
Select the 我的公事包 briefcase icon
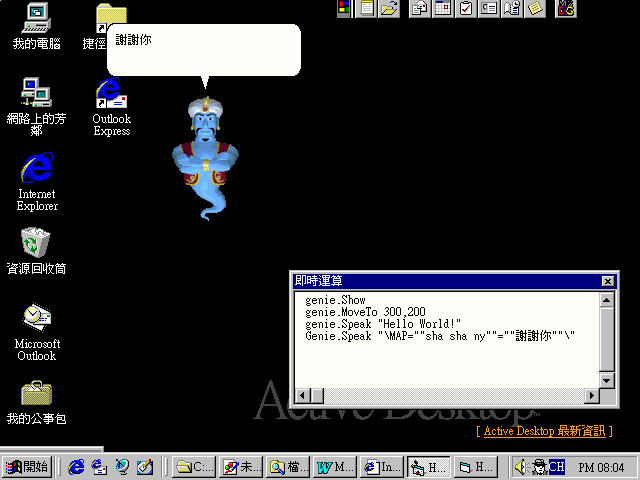[36, 400]
